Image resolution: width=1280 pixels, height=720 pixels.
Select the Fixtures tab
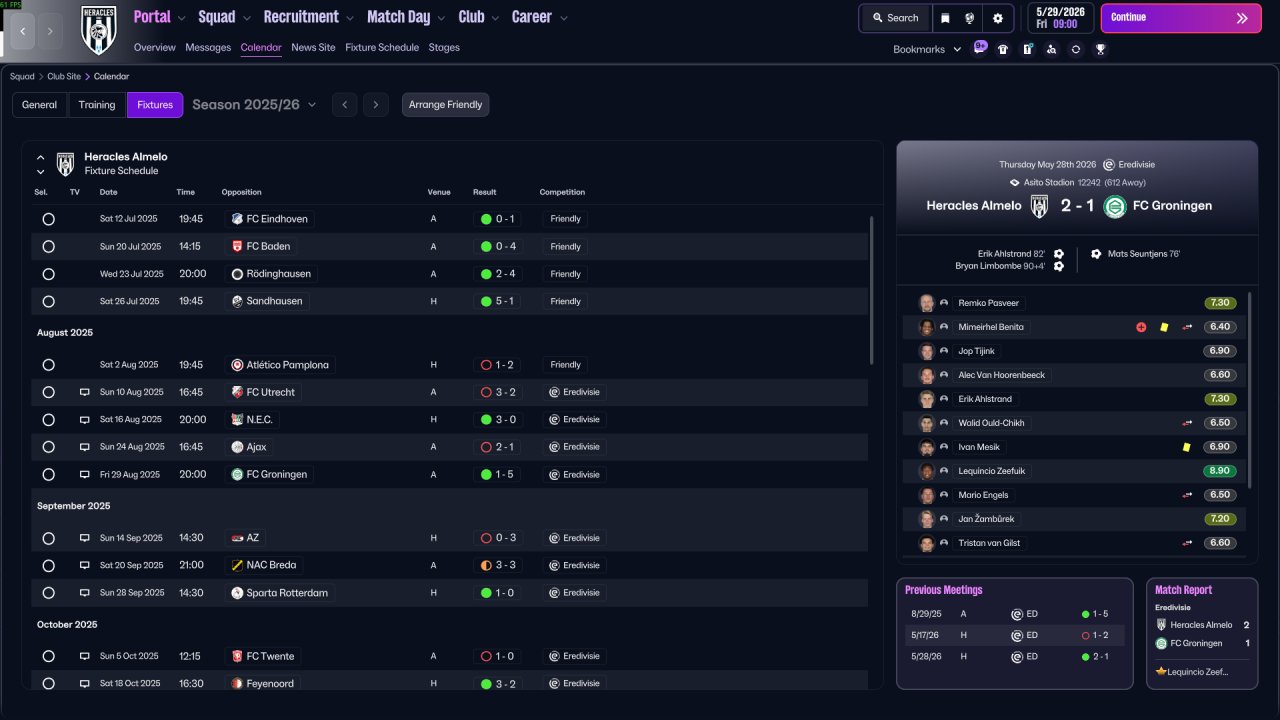(x=155, y=105)
